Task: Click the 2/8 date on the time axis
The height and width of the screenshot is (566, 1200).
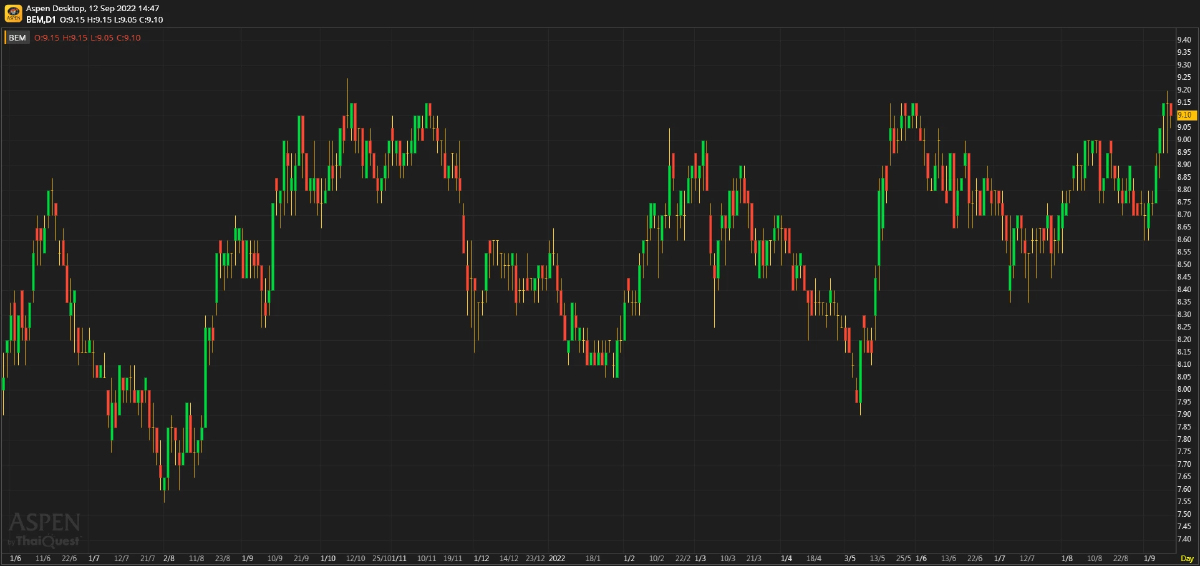Action: pyautogui.click(x=168, y=557)
